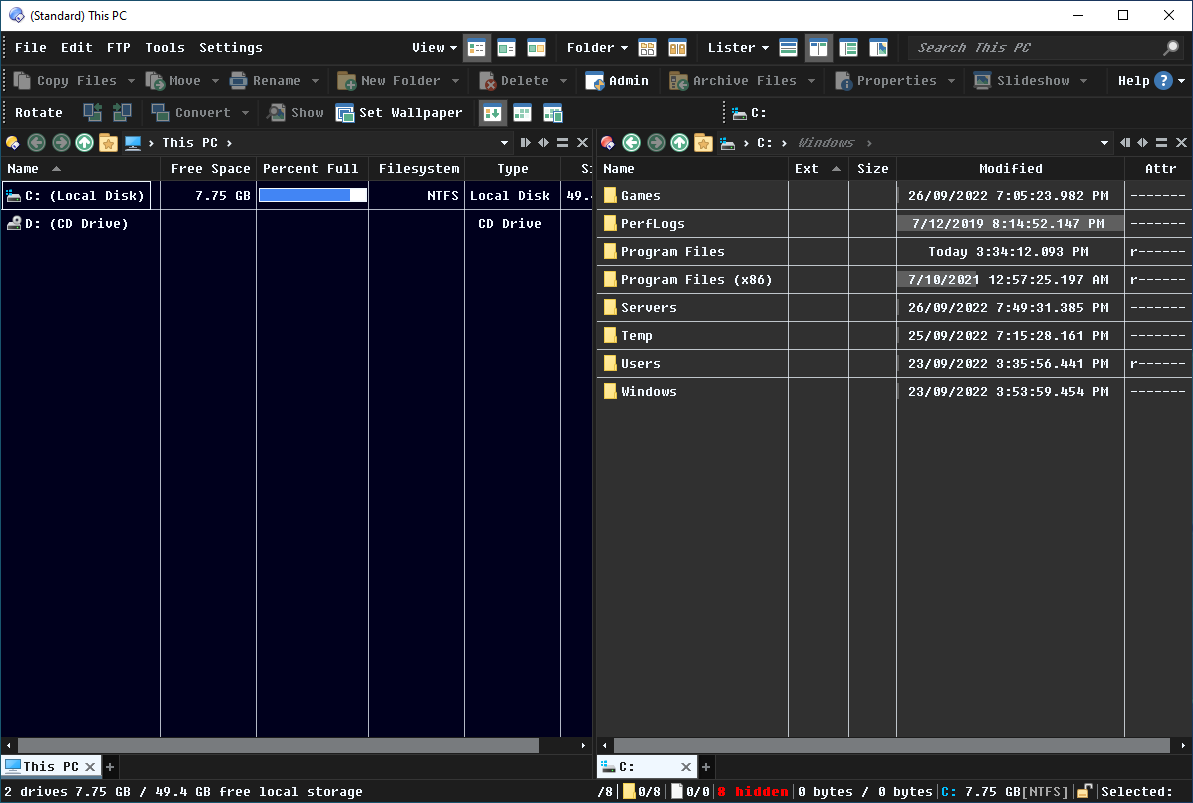Image resolution: width=1193 pixels, height=803 pixels.
Task: Go up a level in This PC pane
Action: click(84, 143)
